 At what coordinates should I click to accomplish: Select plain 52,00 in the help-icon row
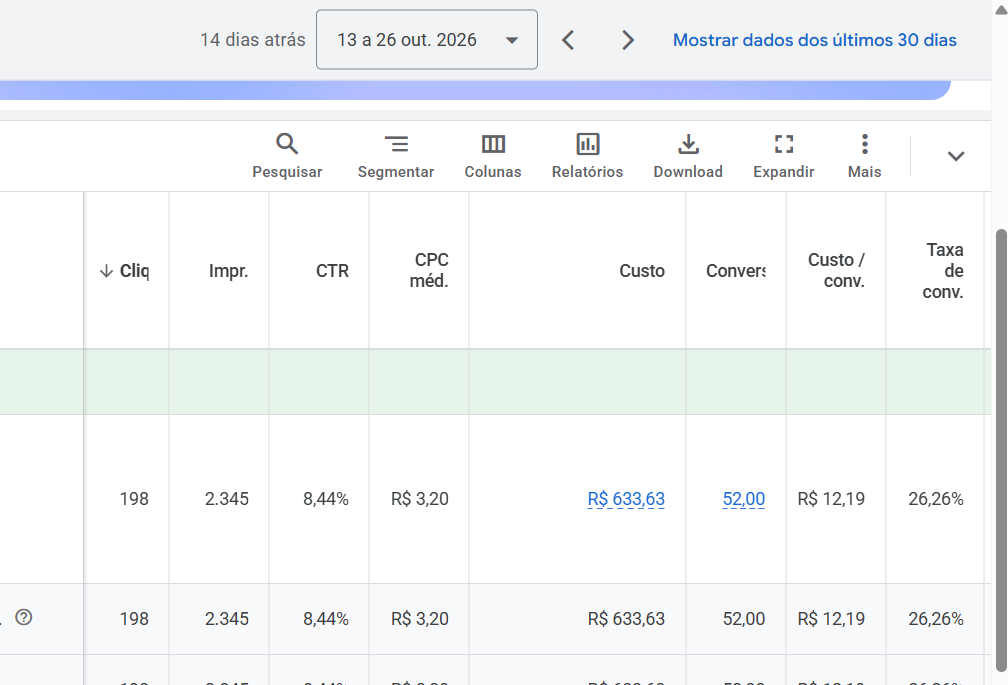pos(744,619)
